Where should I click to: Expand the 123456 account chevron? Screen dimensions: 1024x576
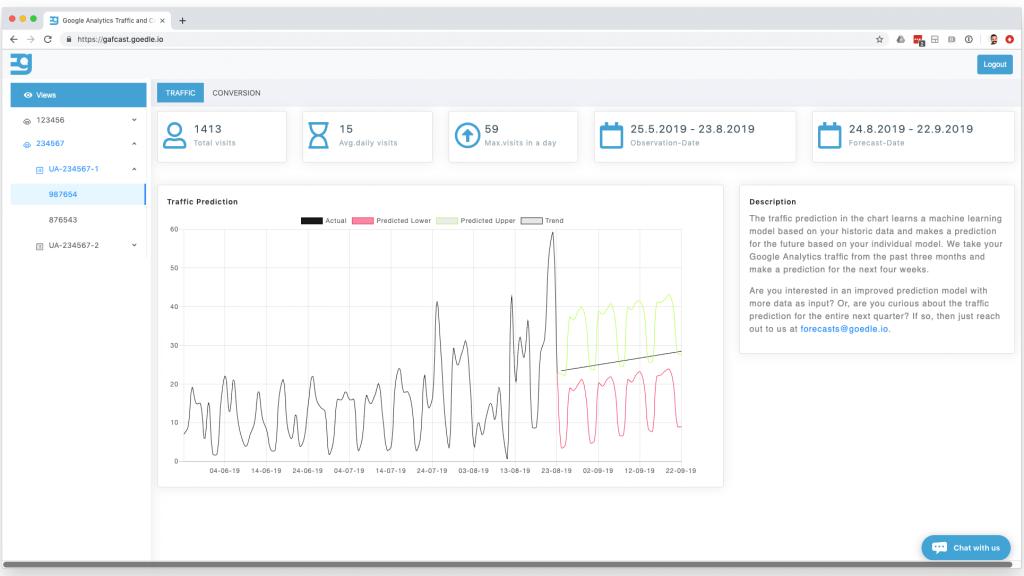134,120
